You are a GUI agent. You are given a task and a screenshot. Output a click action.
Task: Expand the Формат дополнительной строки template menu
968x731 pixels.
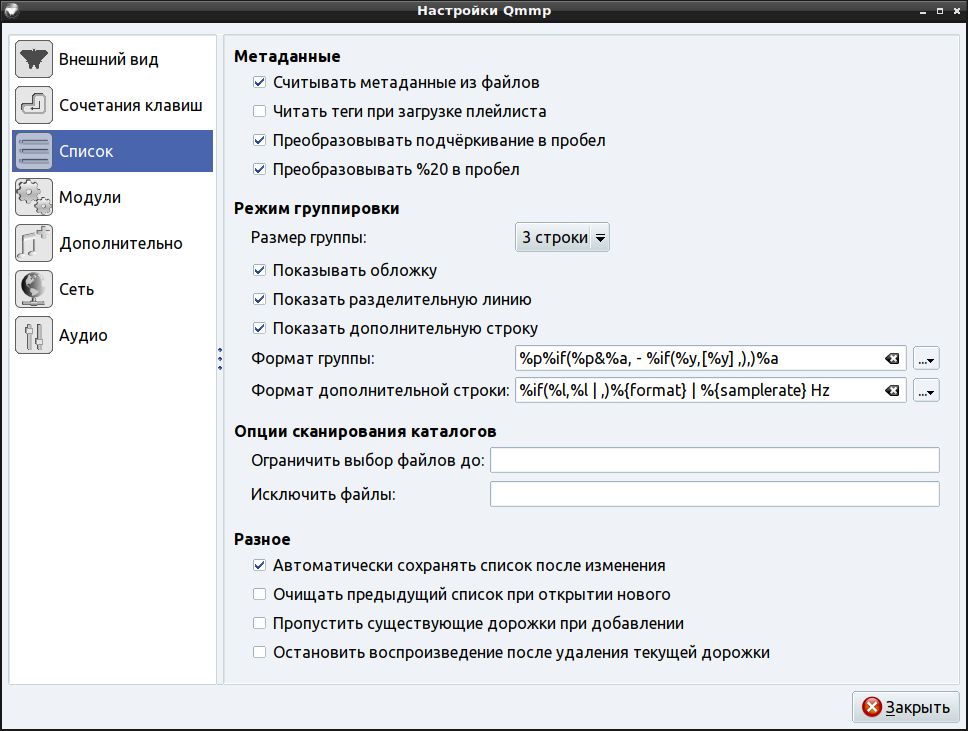[x=926, y=390]
